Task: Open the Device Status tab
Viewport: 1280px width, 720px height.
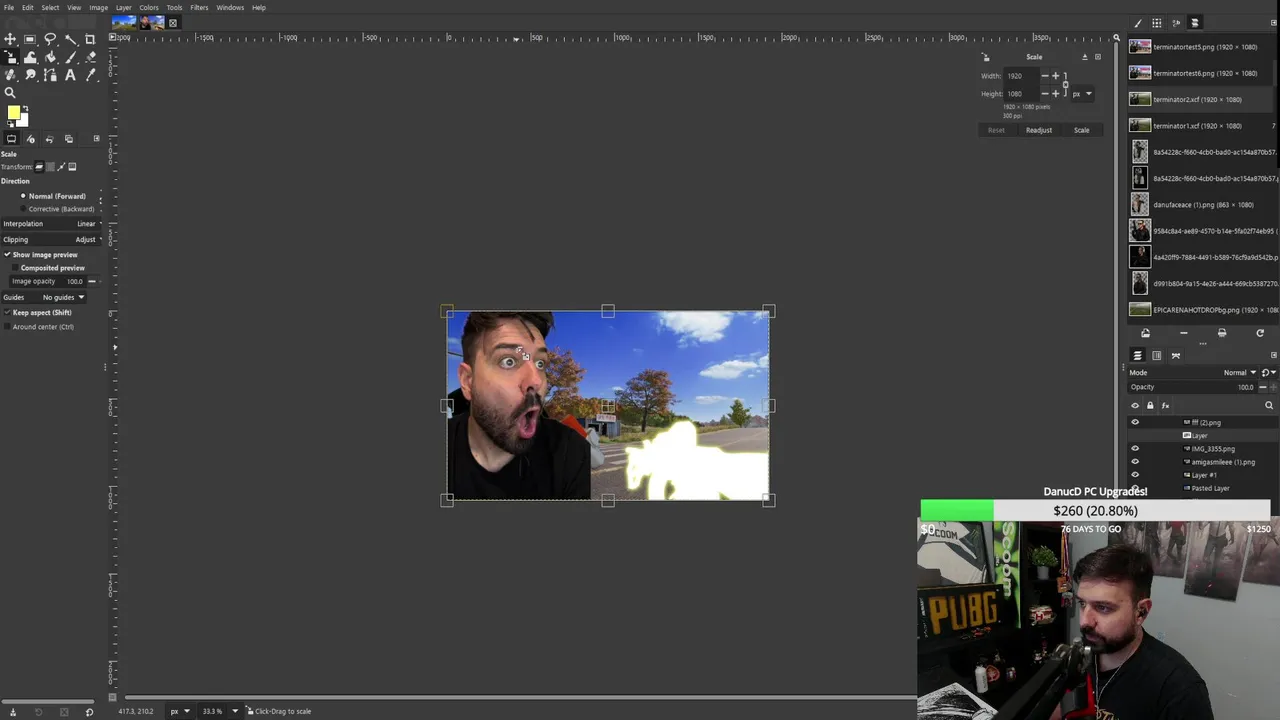Action: [30, 139]
